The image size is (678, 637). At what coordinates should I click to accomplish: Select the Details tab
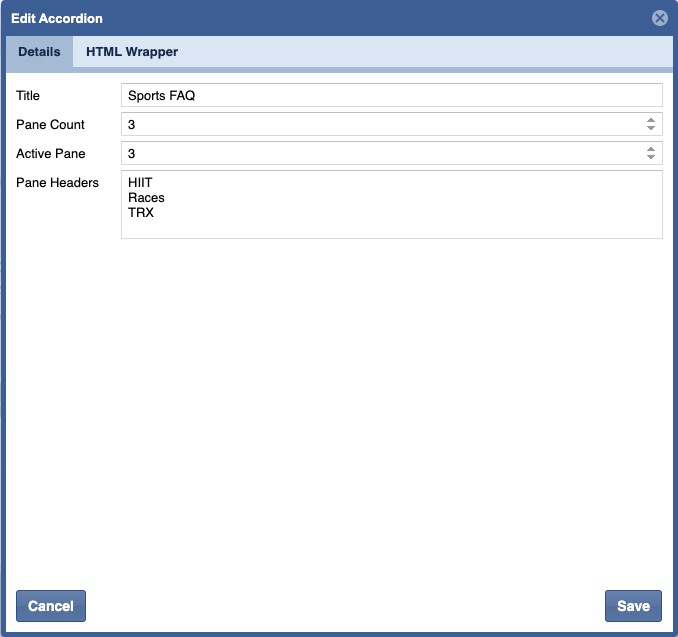39,52
